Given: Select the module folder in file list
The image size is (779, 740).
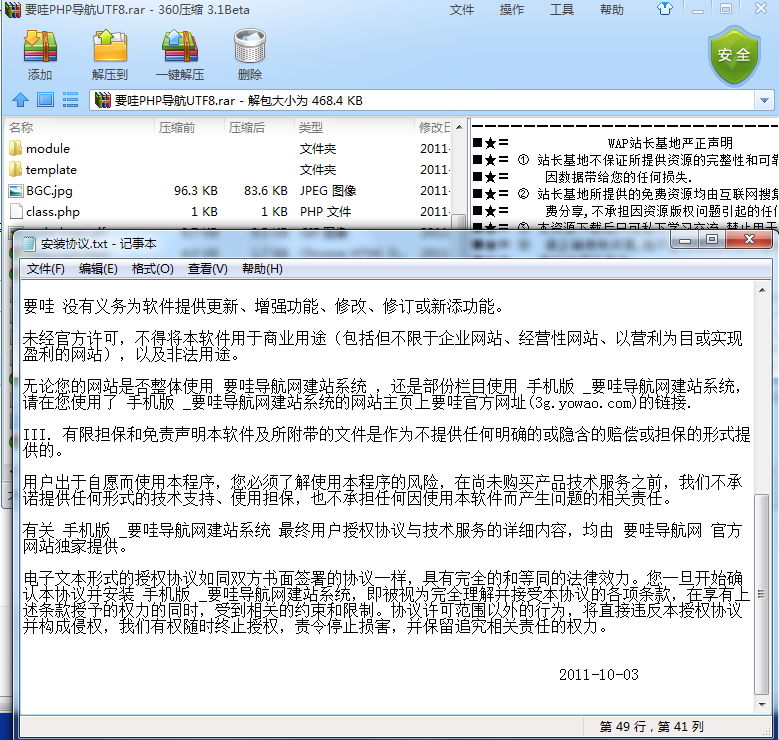Looking at the screenshot, I should (x=47, y=149).
